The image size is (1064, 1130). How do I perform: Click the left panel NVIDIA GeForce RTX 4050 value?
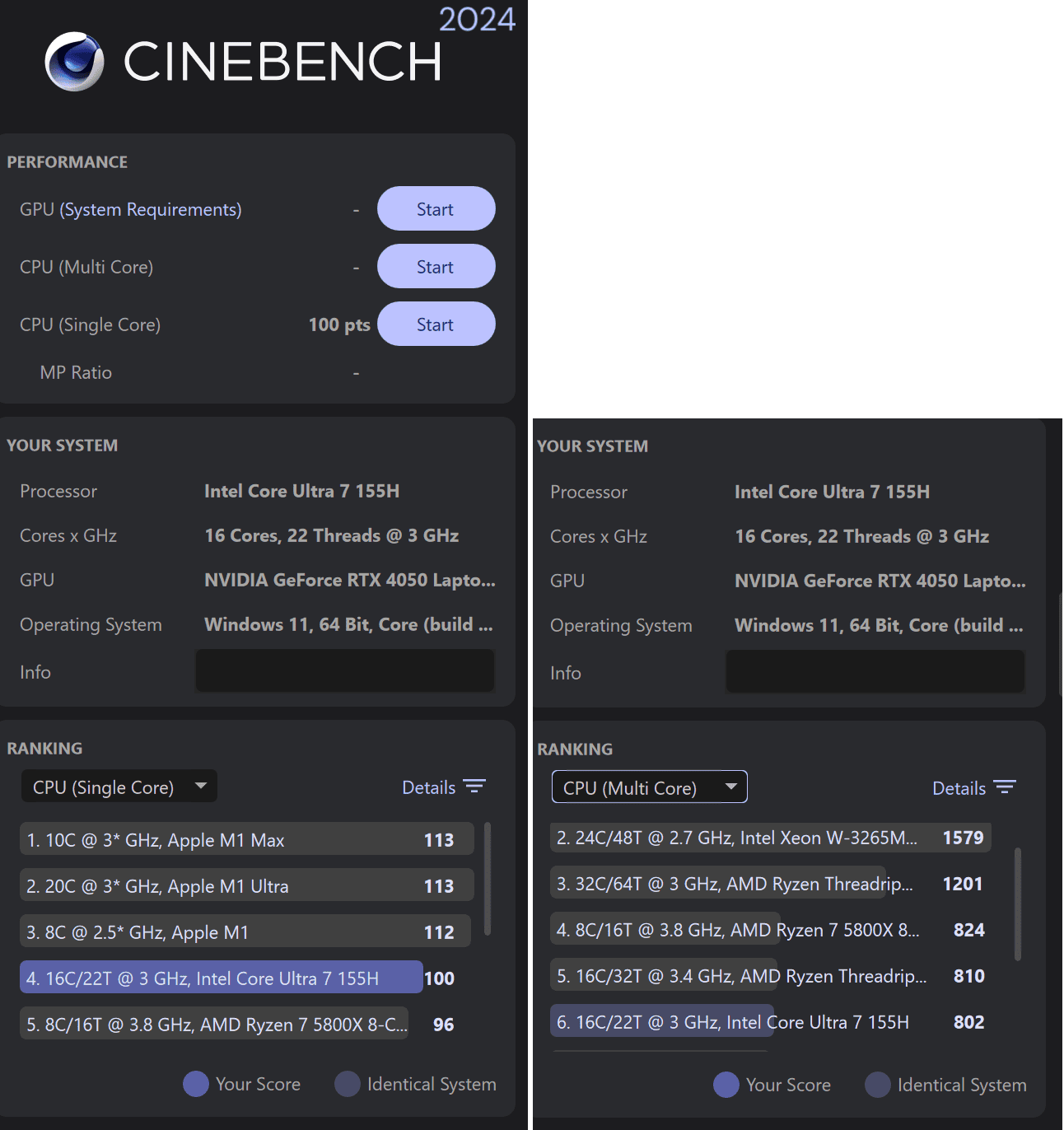350,580
